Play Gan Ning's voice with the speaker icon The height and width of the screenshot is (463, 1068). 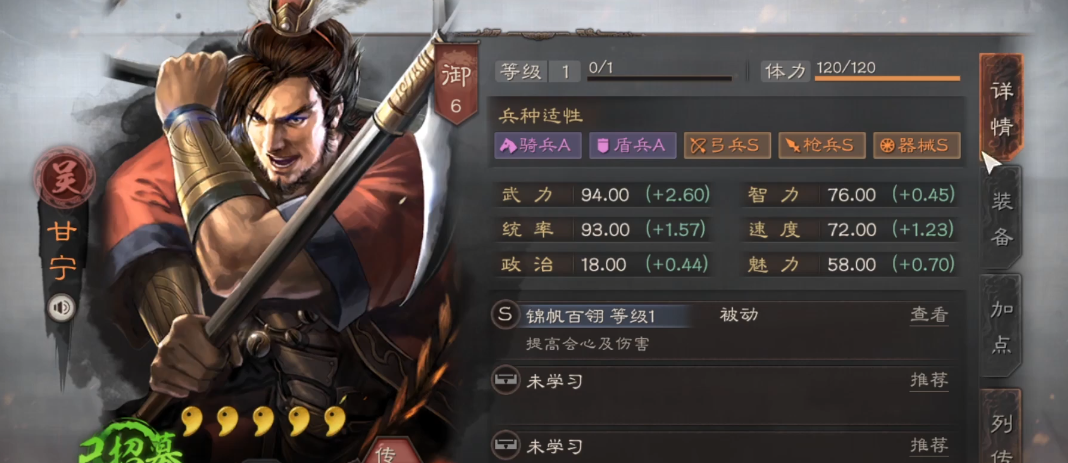(62, 308)
